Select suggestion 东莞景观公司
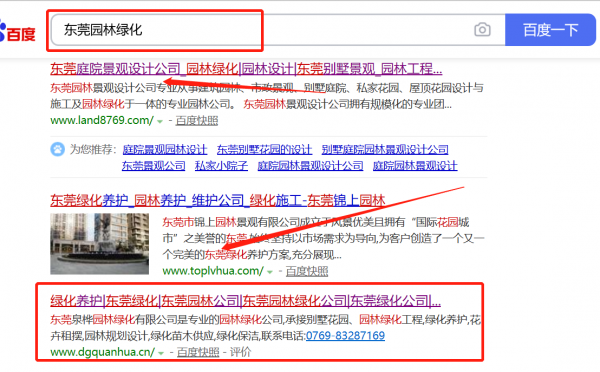Image resolution: width=600 pixels, height=372 pixels. 153,166
